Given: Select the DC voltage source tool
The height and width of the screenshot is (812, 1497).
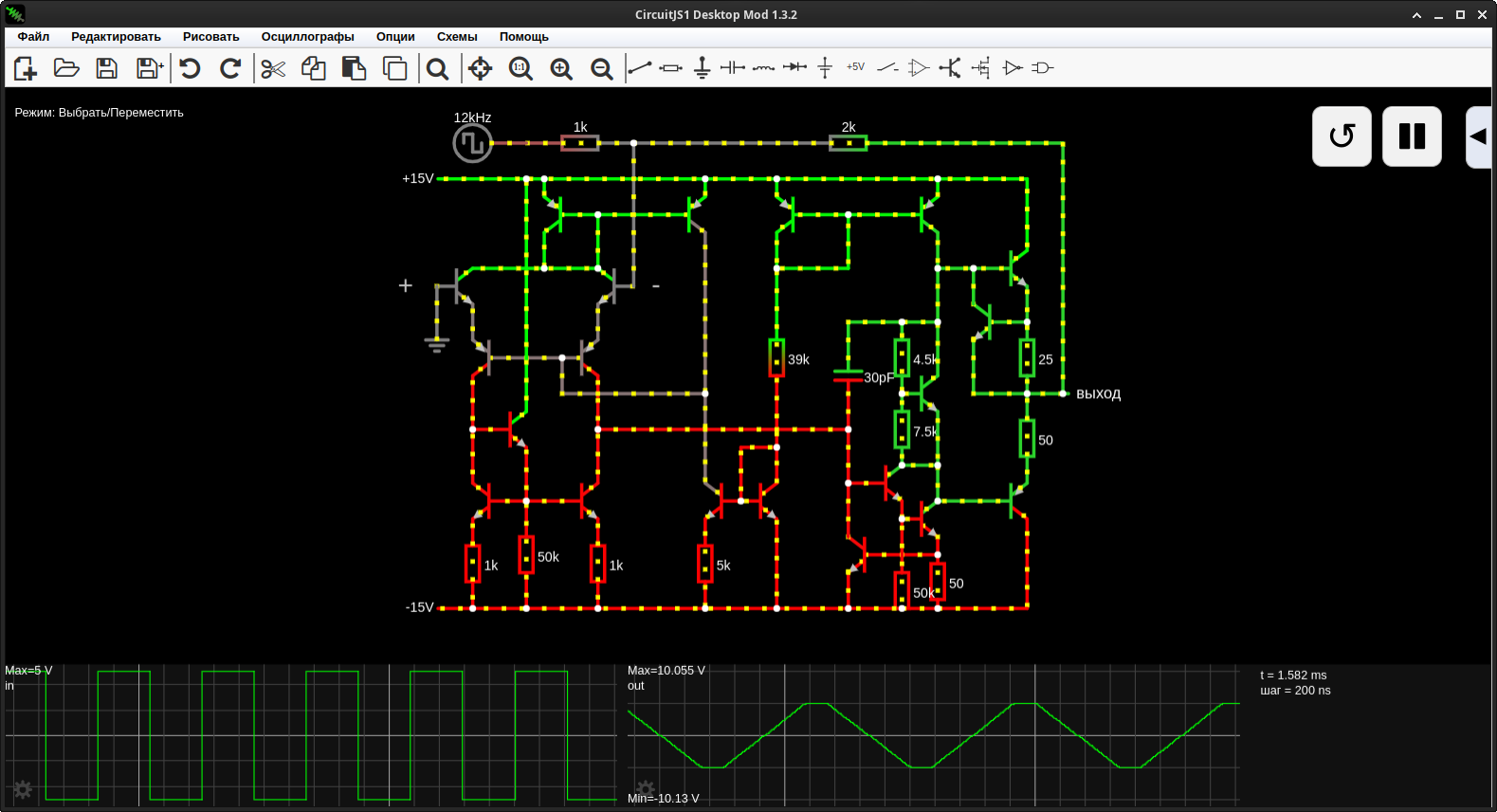Looking at the screenshot, I should (x=825, y=67).
